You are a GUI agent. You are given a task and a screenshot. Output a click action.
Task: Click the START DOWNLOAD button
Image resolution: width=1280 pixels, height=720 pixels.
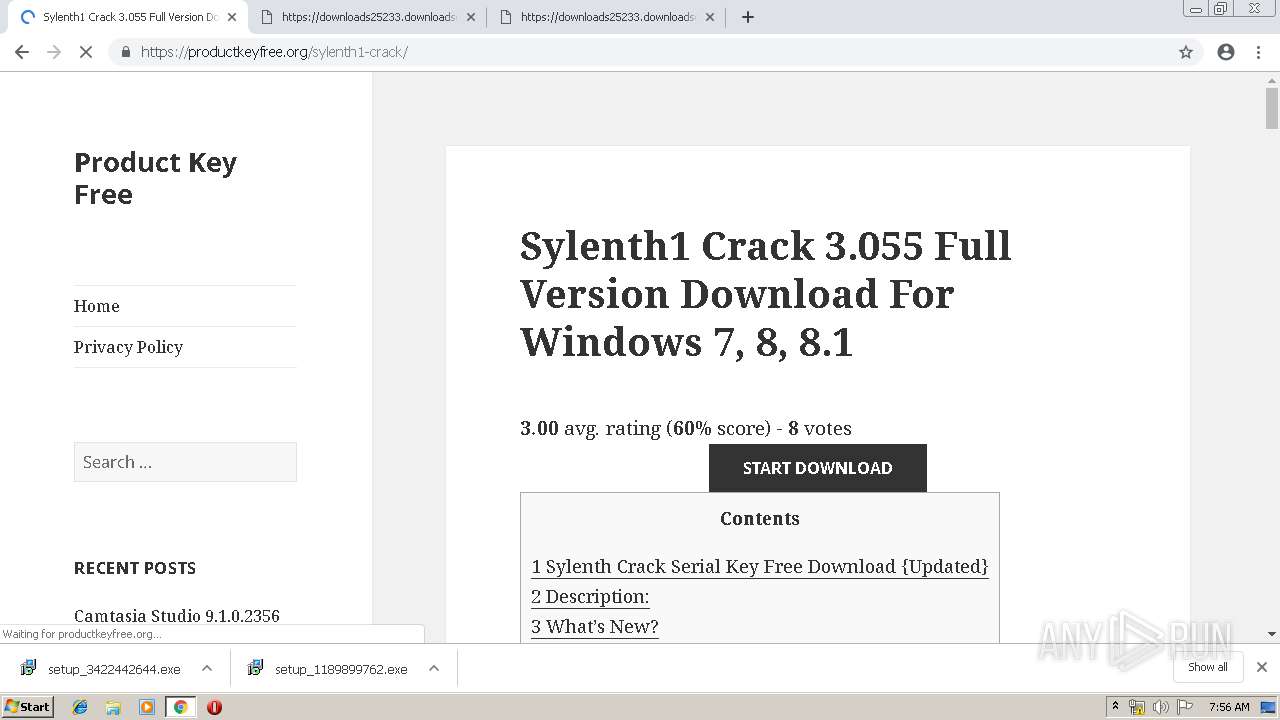(818, 468)
